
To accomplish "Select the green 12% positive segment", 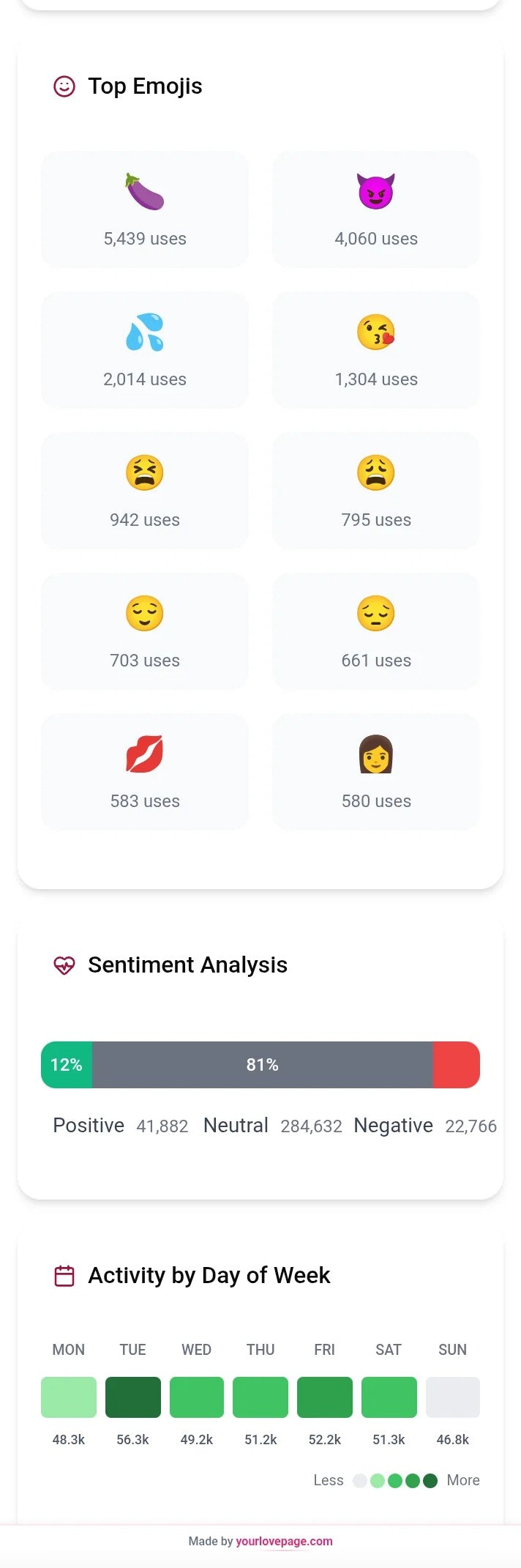I will pyautogui.click(x=67, y=1065).
